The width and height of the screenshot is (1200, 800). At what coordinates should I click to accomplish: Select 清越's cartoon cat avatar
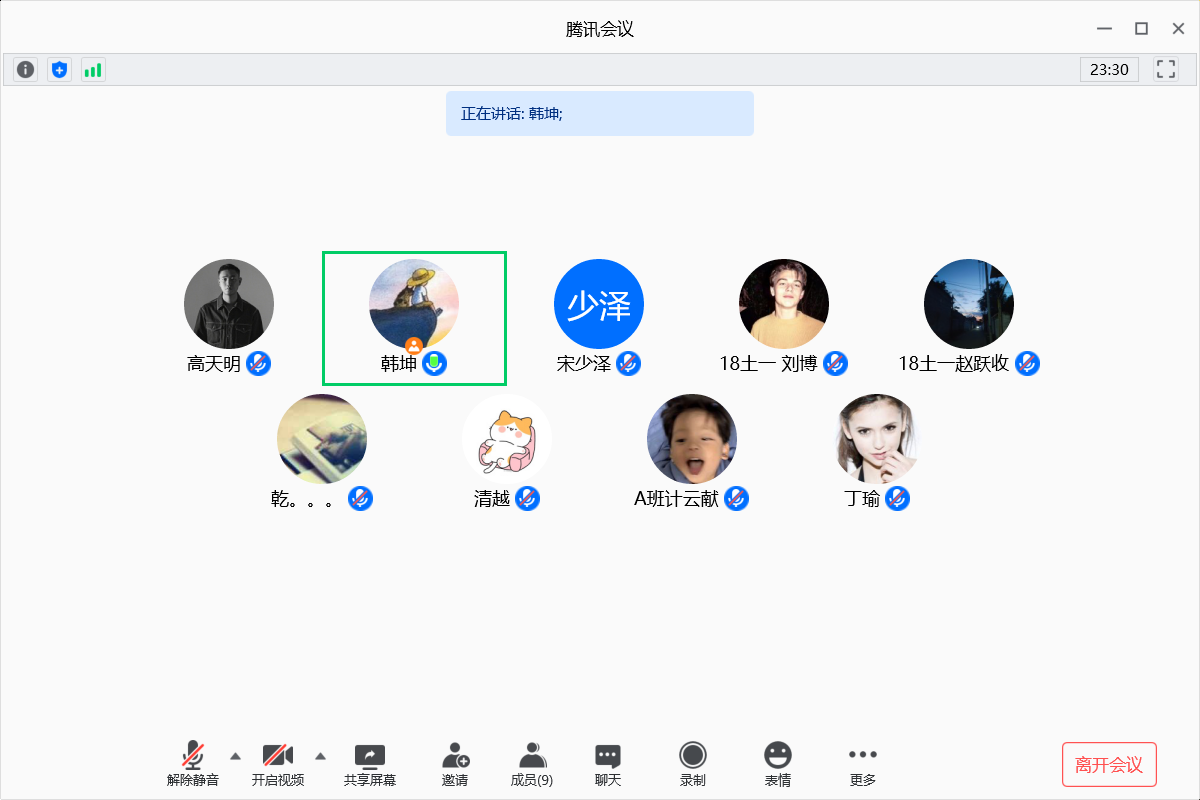tap(507, 439)
